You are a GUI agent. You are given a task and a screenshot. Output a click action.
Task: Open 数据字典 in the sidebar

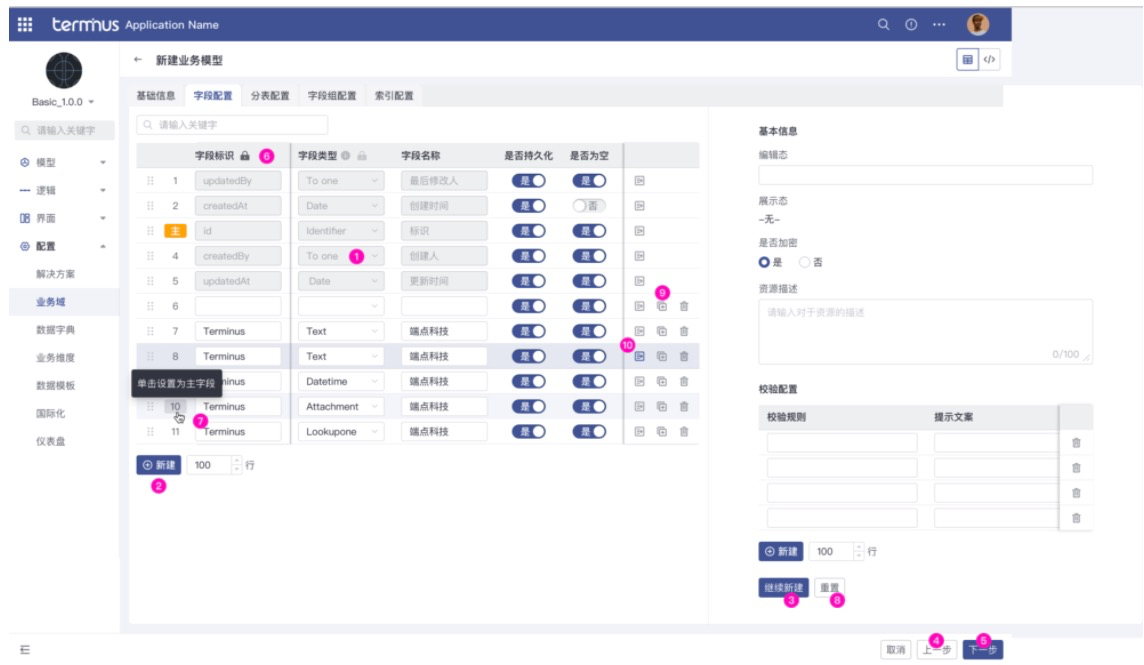click(55, 330)
